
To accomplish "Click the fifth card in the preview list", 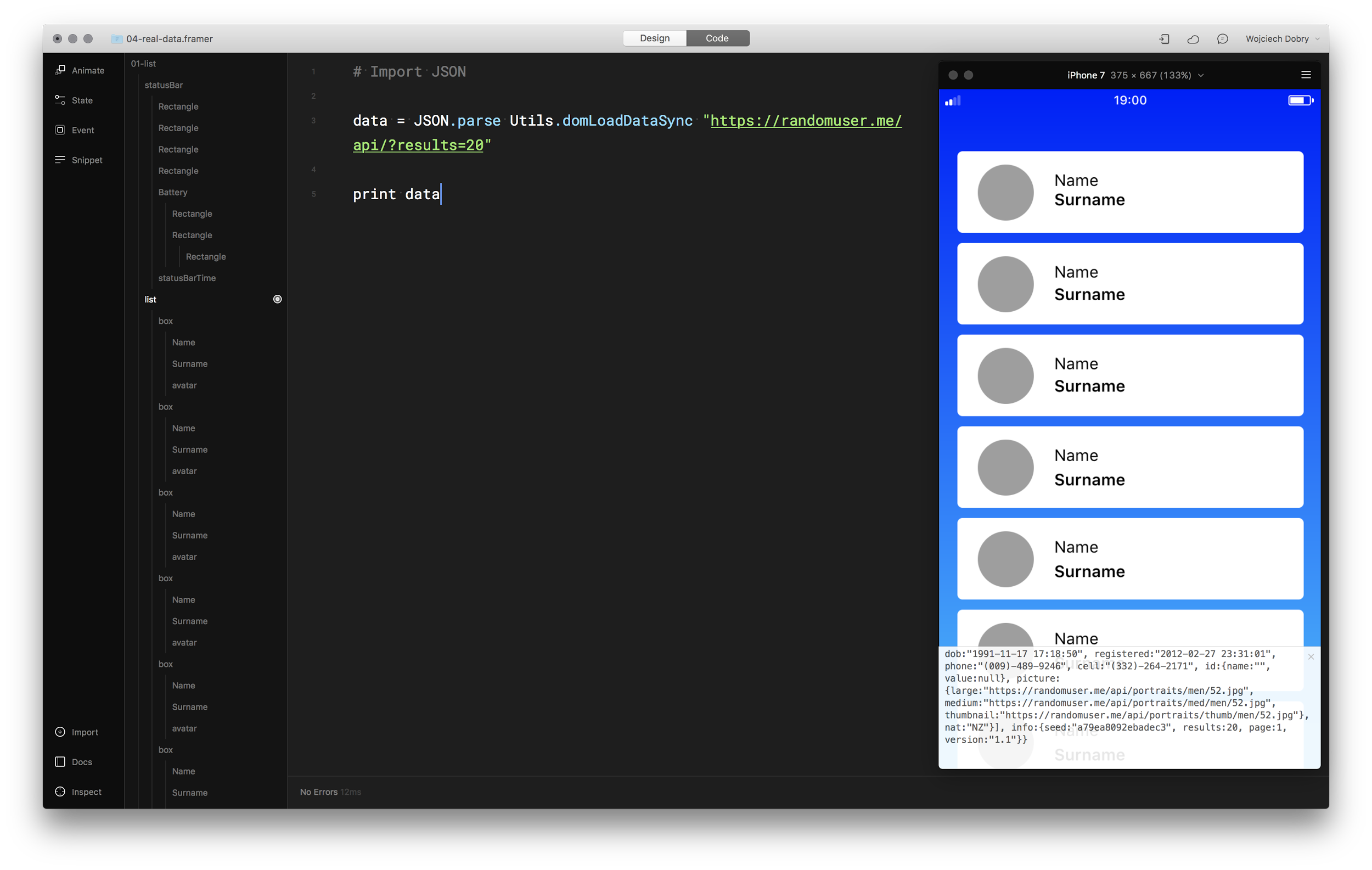I will [1130, 559].
